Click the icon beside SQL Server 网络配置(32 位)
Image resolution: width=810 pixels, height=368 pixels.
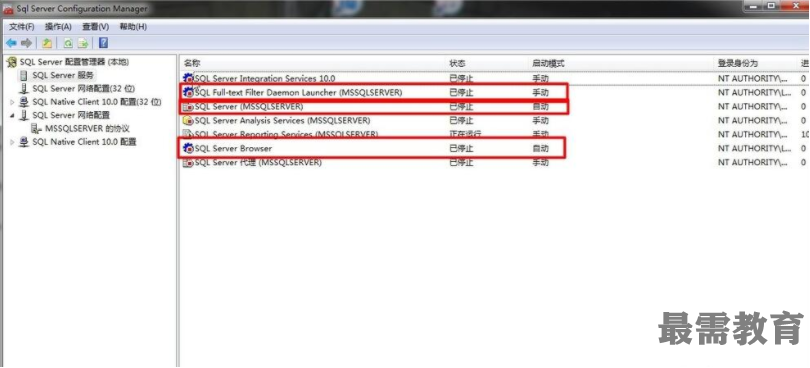(x=24, y=89)
